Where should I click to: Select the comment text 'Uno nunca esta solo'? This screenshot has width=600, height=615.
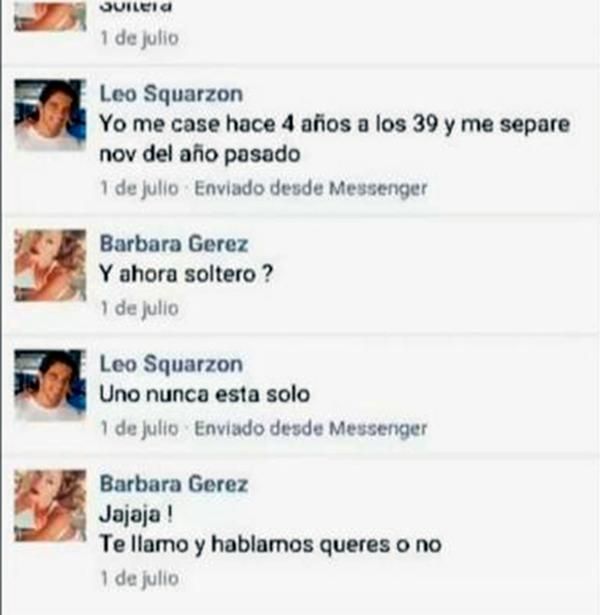coord(204,394)
